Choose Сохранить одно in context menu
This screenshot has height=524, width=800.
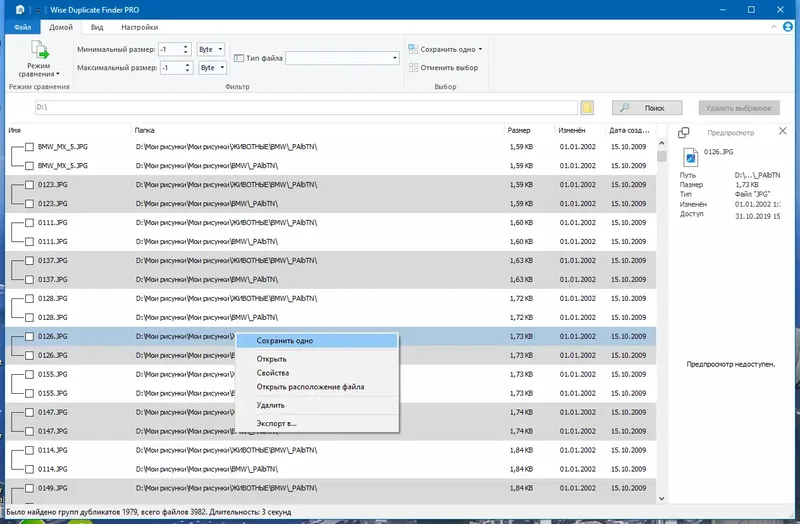pos(317,341)
